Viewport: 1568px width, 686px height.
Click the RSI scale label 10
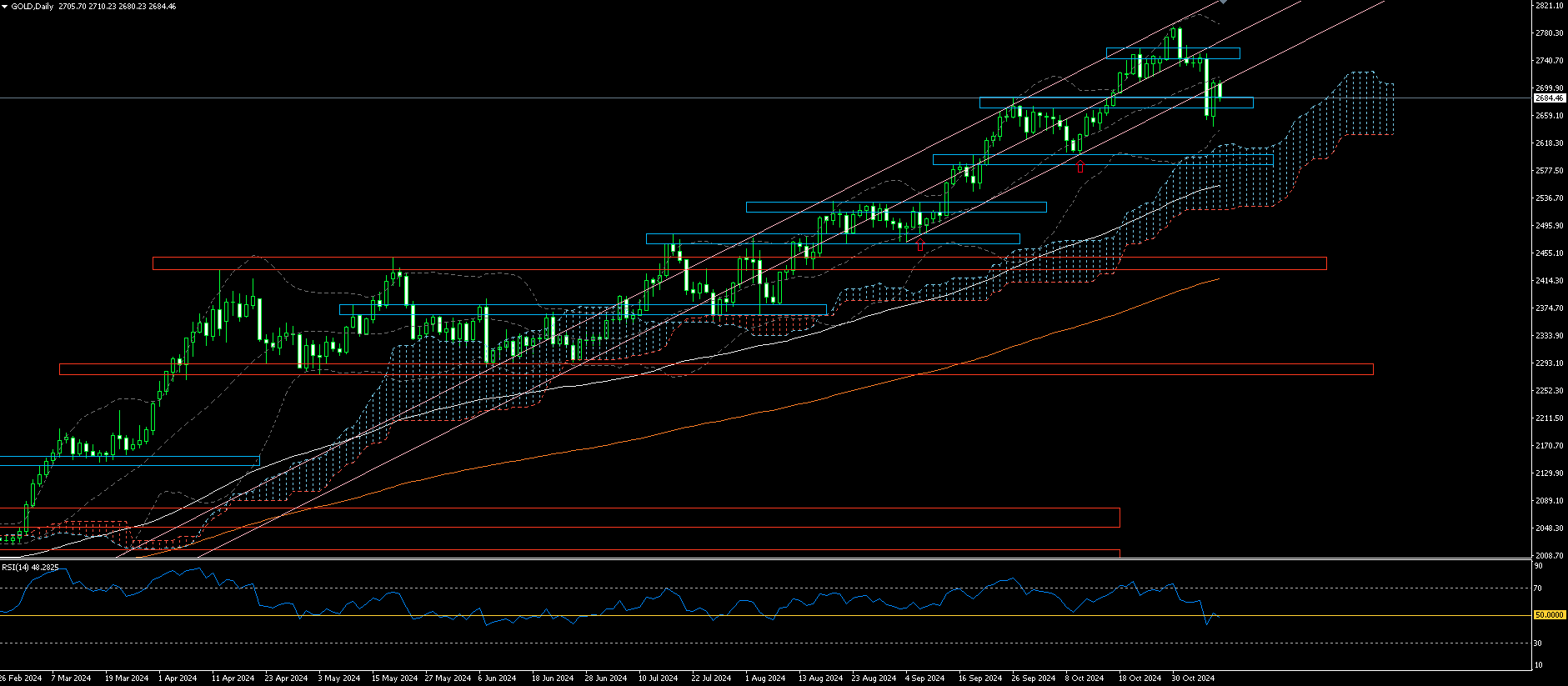[1539, 665]
